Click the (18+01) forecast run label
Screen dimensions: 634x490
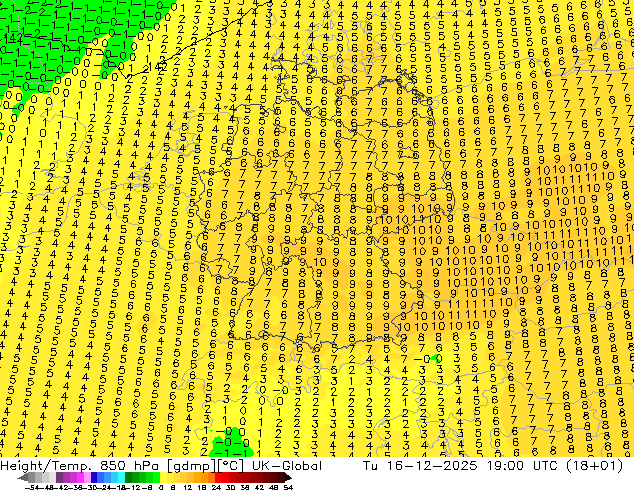[x=594, y=466]
